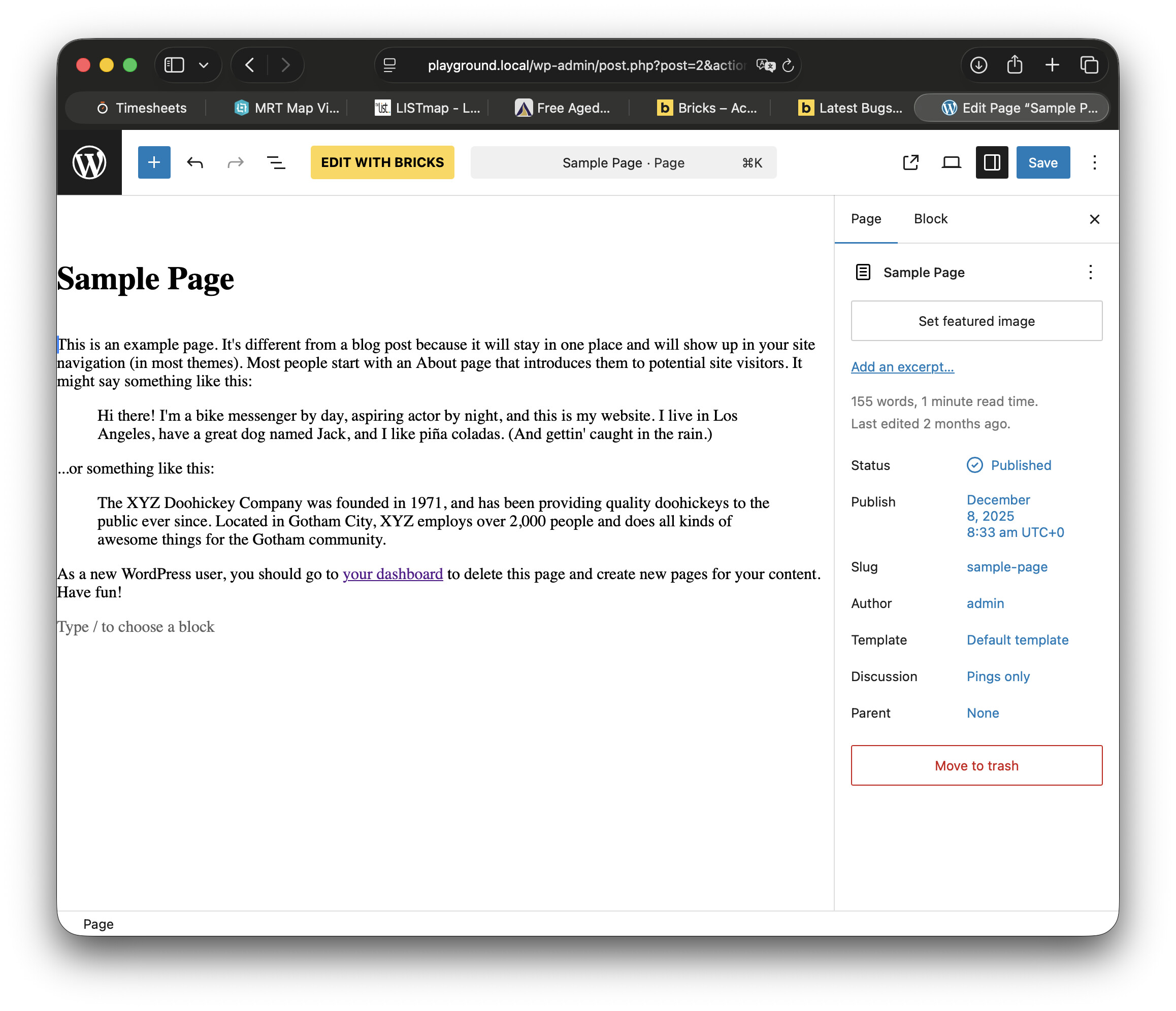
Task: Open the Default template selector
Action: point(1017,640)
